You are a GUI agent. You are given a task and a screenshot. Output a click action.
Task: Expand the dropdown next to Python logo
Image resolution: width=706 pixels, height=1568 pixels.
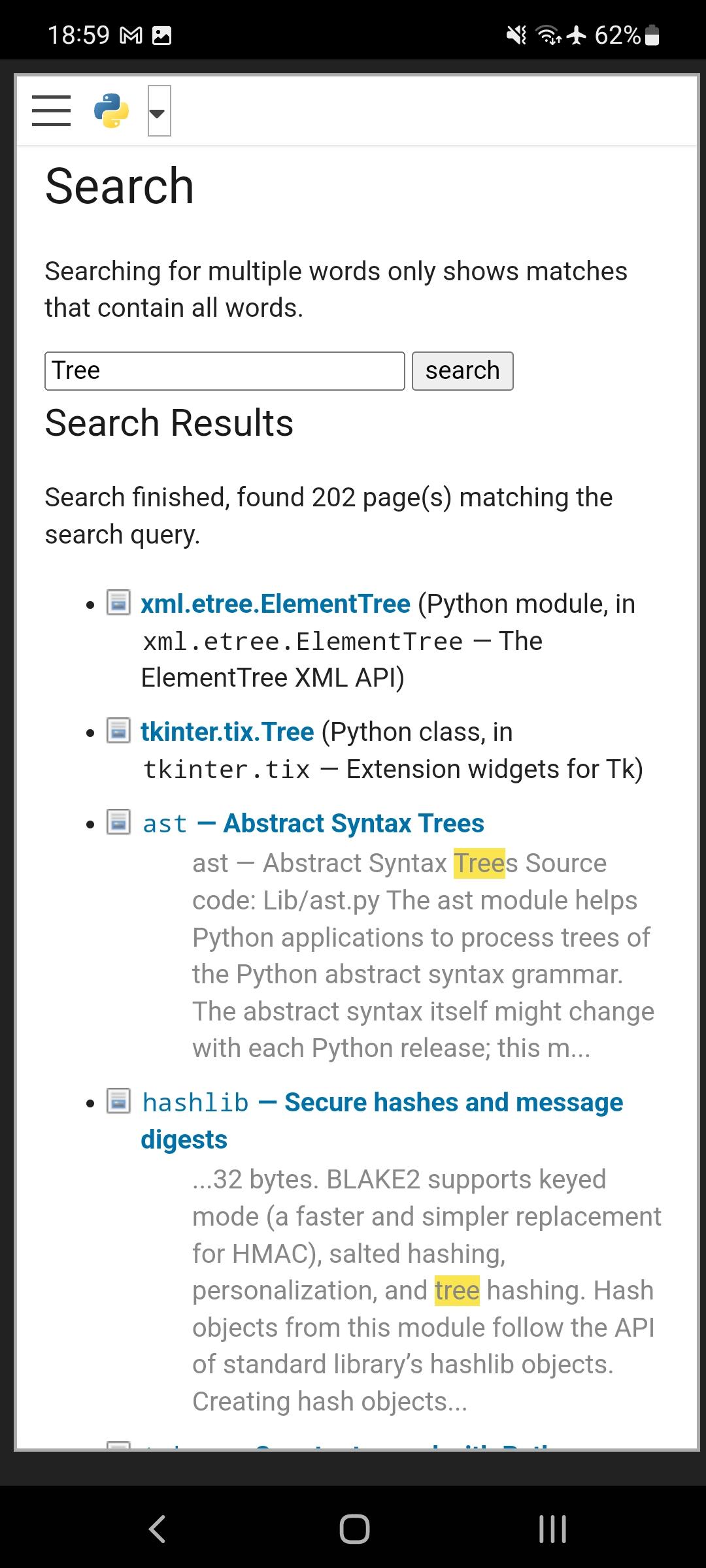tap(159, 111)
